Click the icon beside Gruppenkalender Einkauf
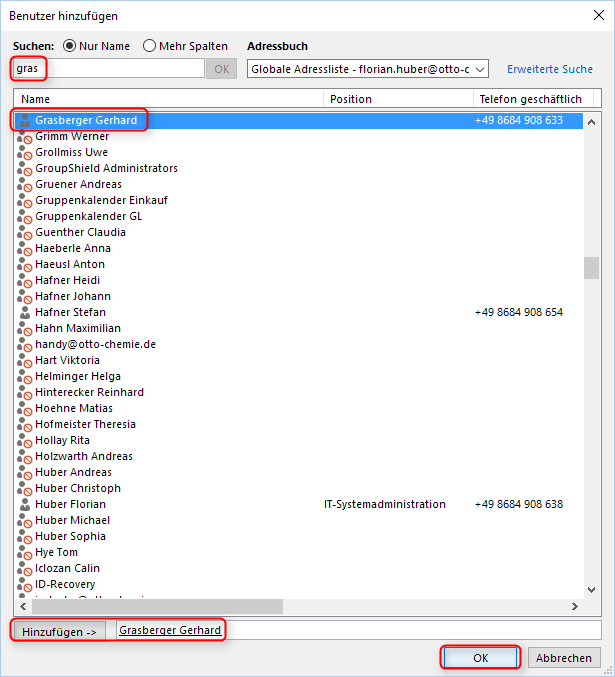The width and height of the screenshot is (615, 677). click(x=25, y=201)
